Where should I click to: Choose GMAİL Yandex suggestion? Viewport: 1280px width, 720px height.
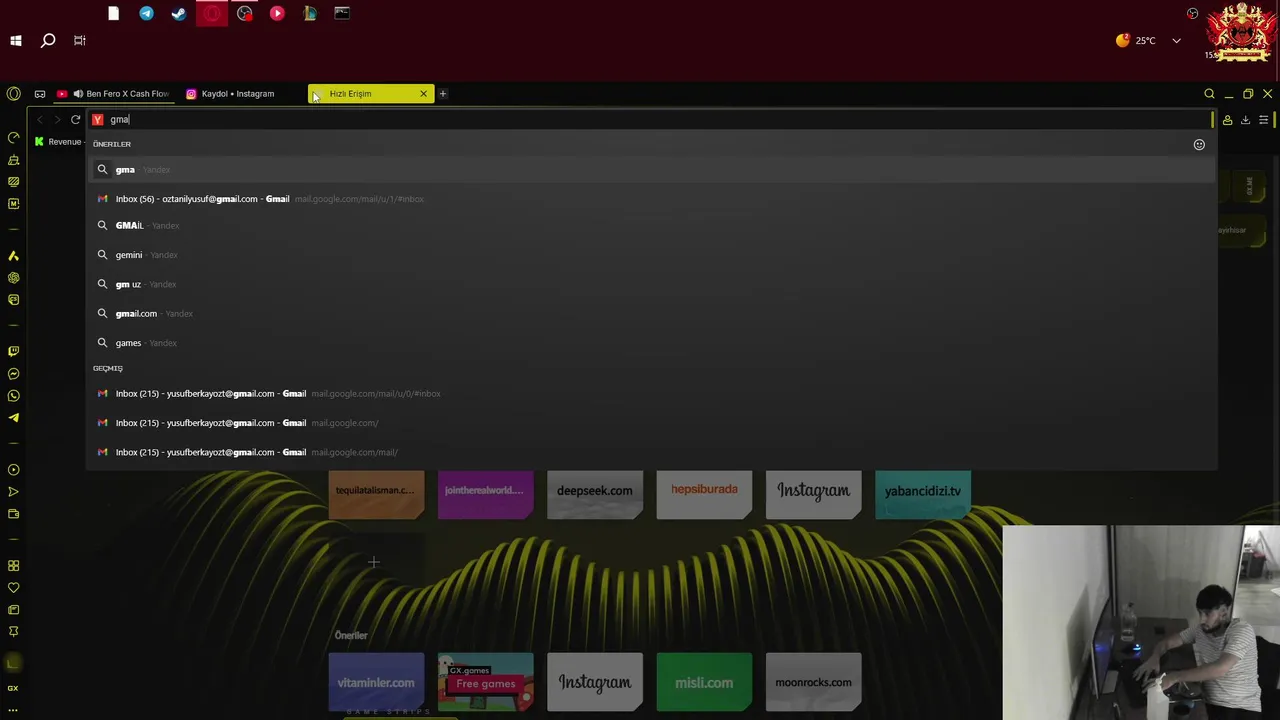(x=651, y=226)
